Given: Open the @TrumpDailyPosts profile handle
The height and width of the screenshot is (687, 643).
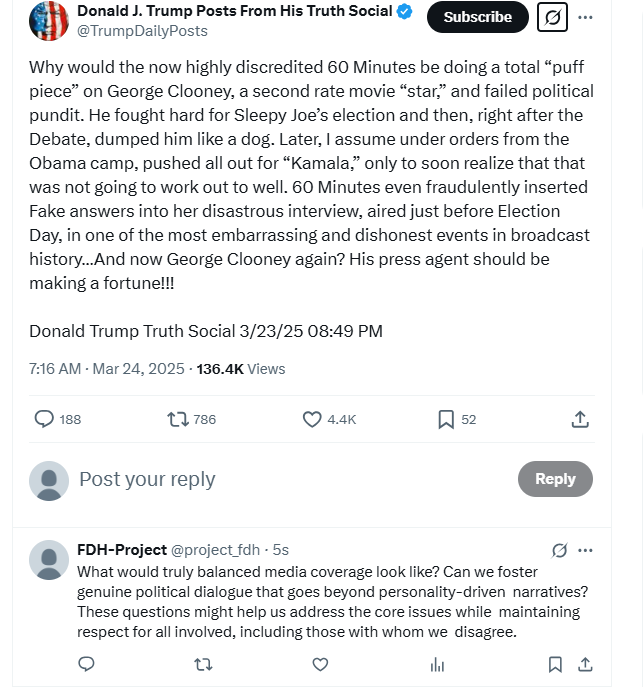Looking at the screenshot, I should point(142,31).
